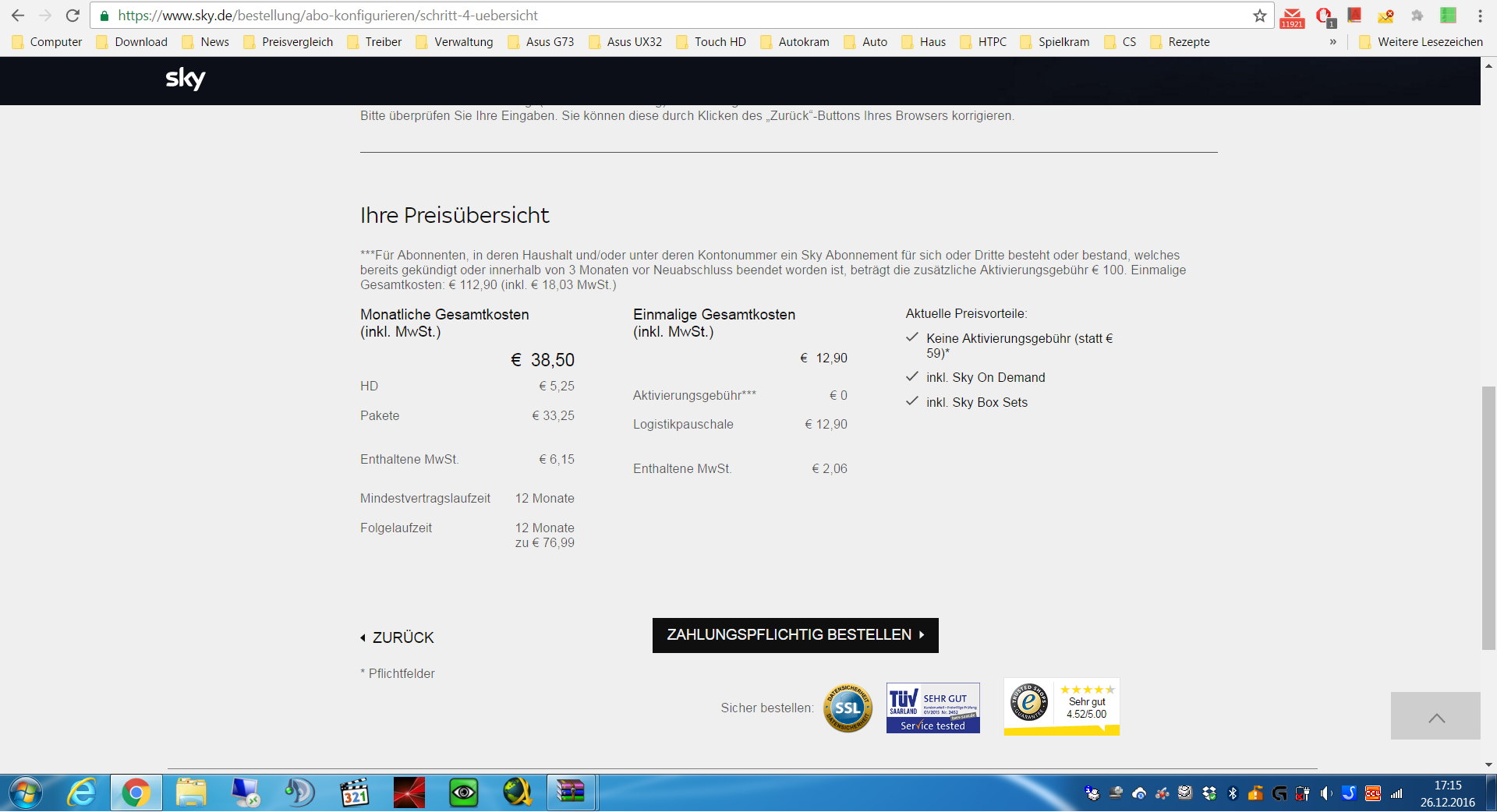
Task: Open Gmail extension showing 11921 unread
Action: point(1292,17)
